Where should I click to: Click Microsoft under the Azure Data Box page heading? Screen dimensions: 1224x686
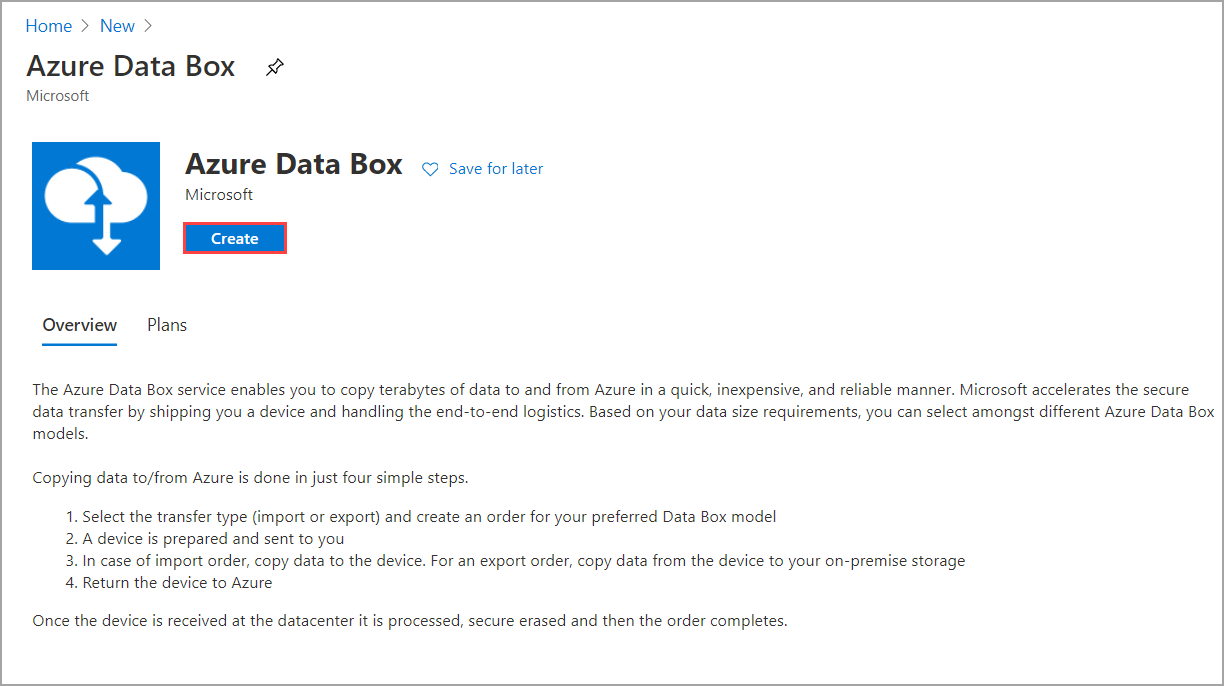pyautogui.click(x=57, y=96)
